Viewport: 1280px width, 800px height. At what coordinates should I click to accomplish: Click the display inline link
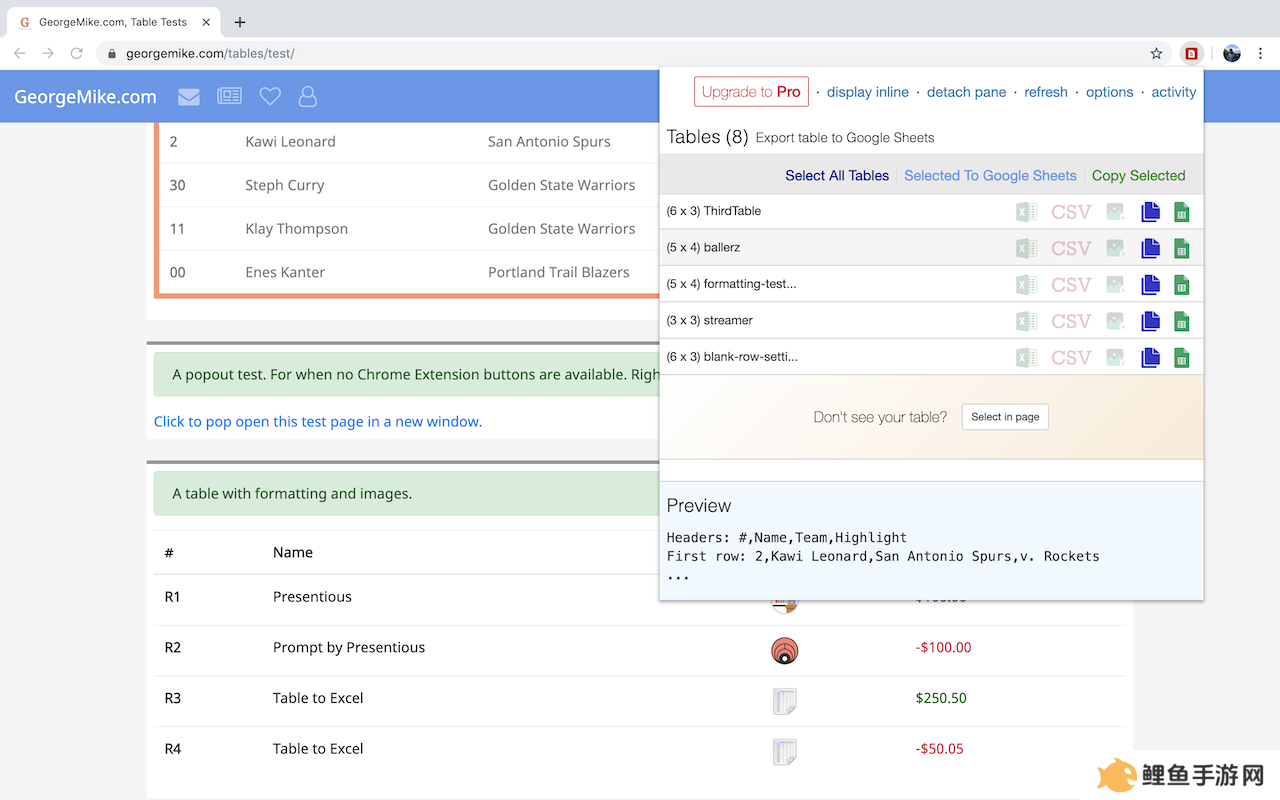click(868, 92)
